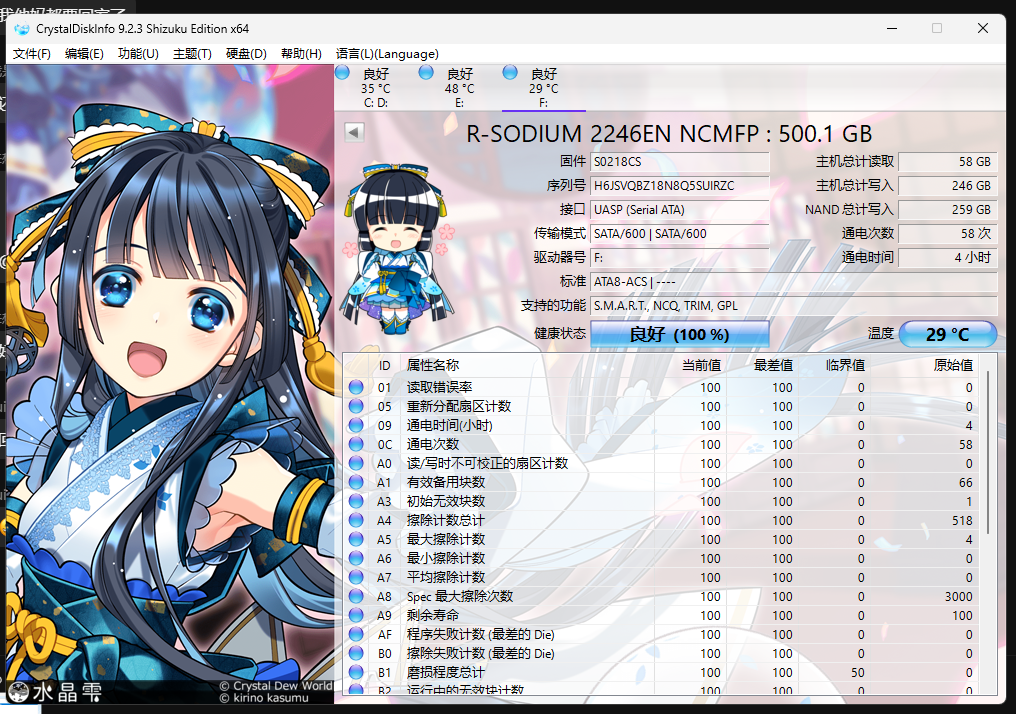Click the status icon for A9 剩余寿命
The width and height of the screenshot is (1016, 714).
point(356,615)
